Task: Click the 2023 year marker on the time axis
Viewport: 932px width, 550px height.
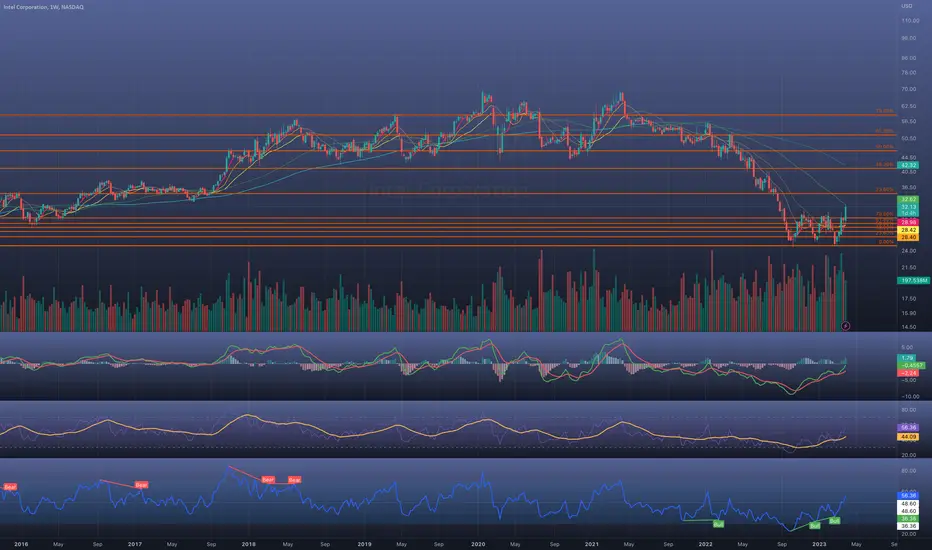Action: tap(819, 544)
